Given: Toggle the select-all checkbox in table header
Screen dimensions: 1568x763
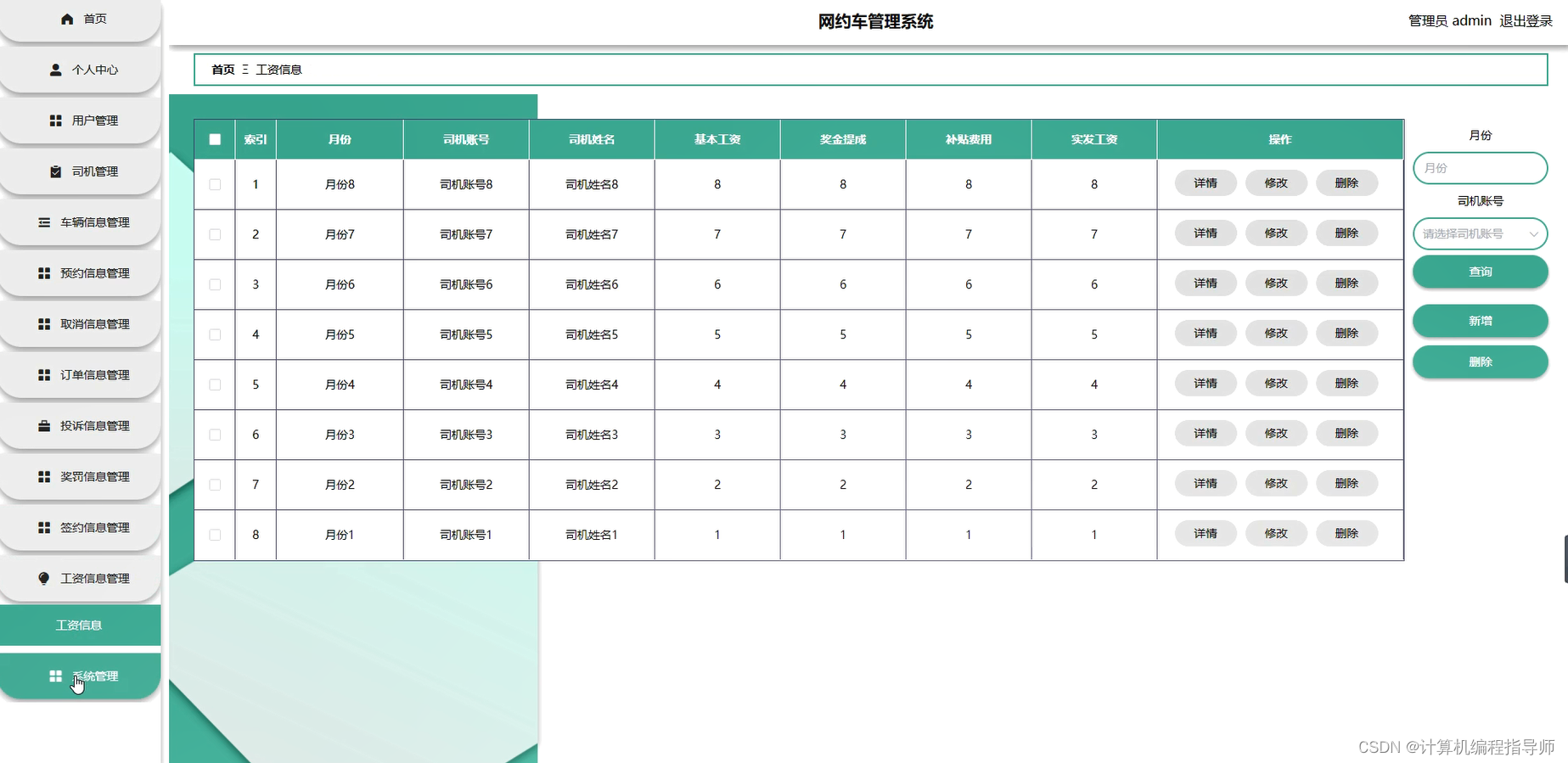Looking at the screenshot, I should coord(215,140).
